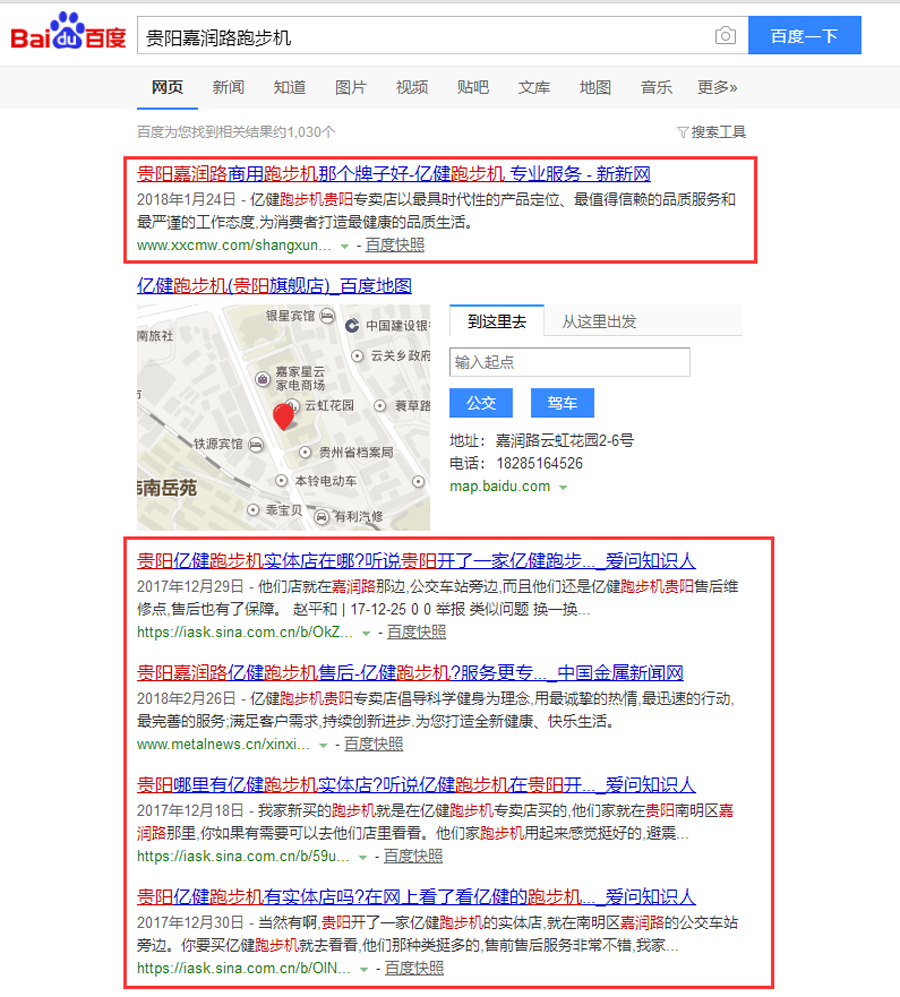Screen dimensions: 900x997
Task: Open result 贵阳哪里有亿健跑步机实体店
Action: point(416,784)
